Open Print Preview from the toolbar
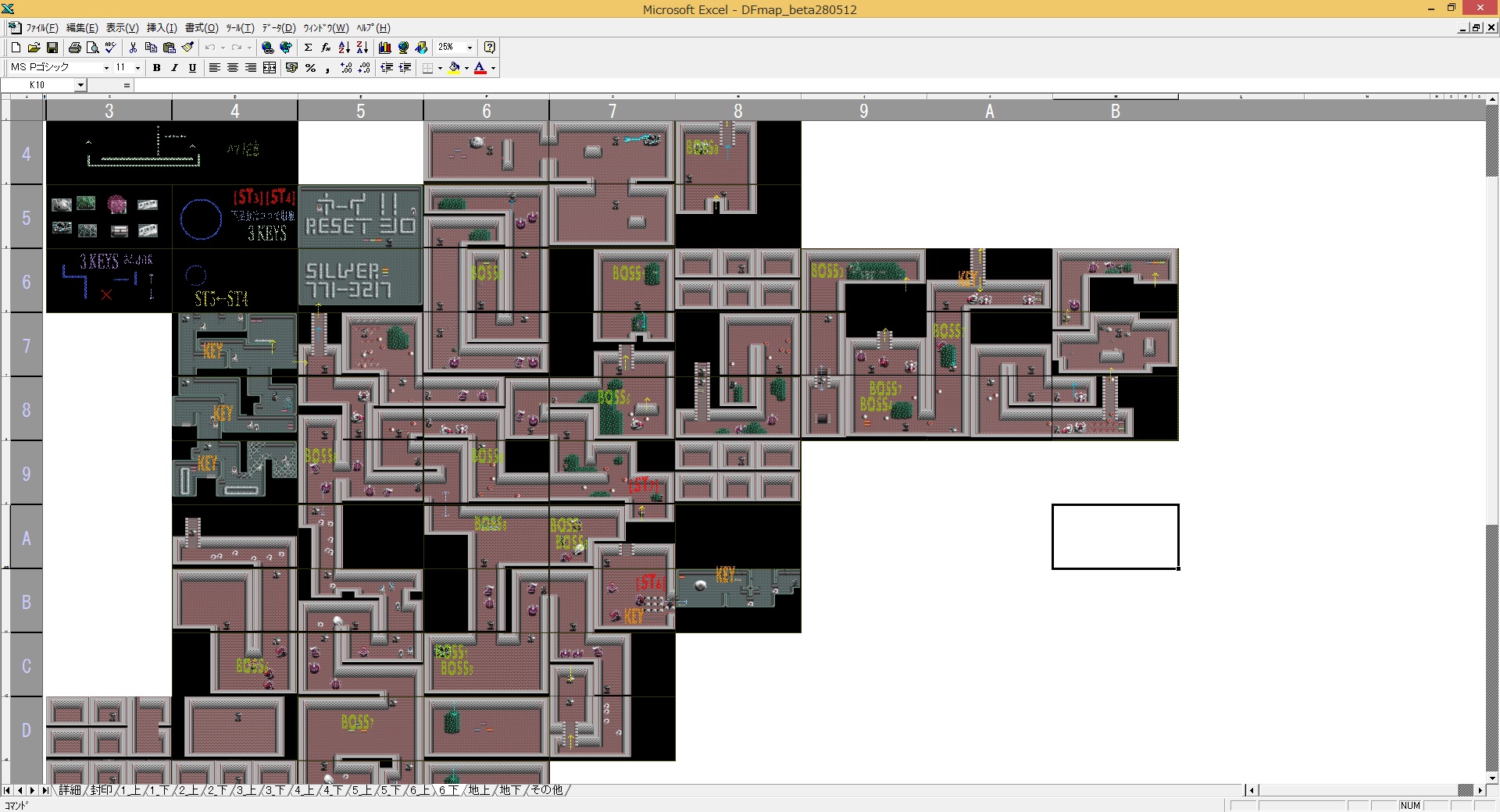This screenshot has width=1500, height=812. [x=92, y=48]
